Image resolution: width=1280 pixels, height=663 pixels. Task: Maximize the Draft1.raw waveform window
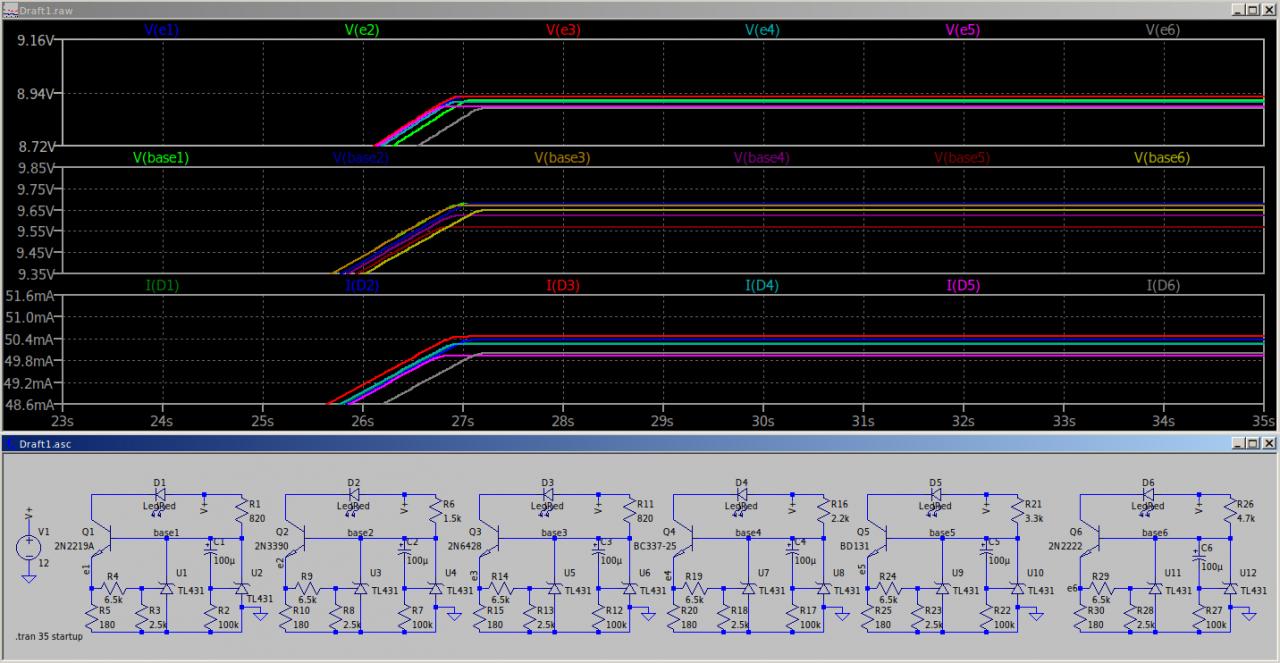[1253, 9]
